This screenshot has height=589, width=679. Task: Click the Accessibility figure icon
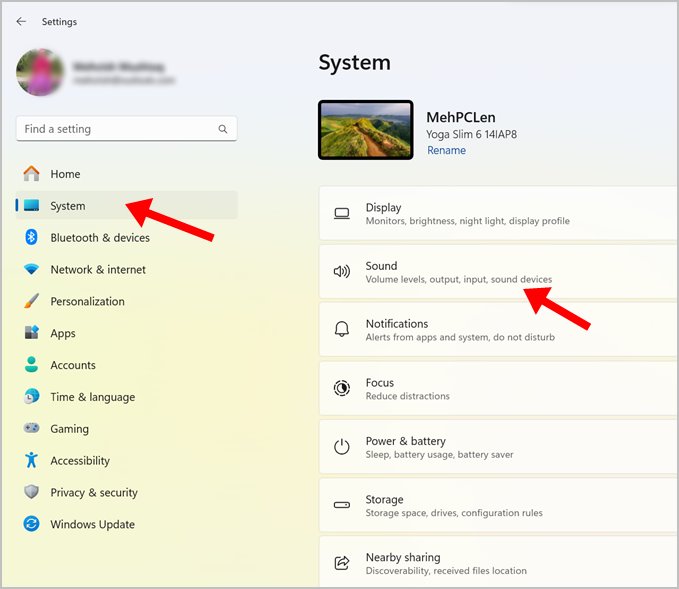click(31, 460)
